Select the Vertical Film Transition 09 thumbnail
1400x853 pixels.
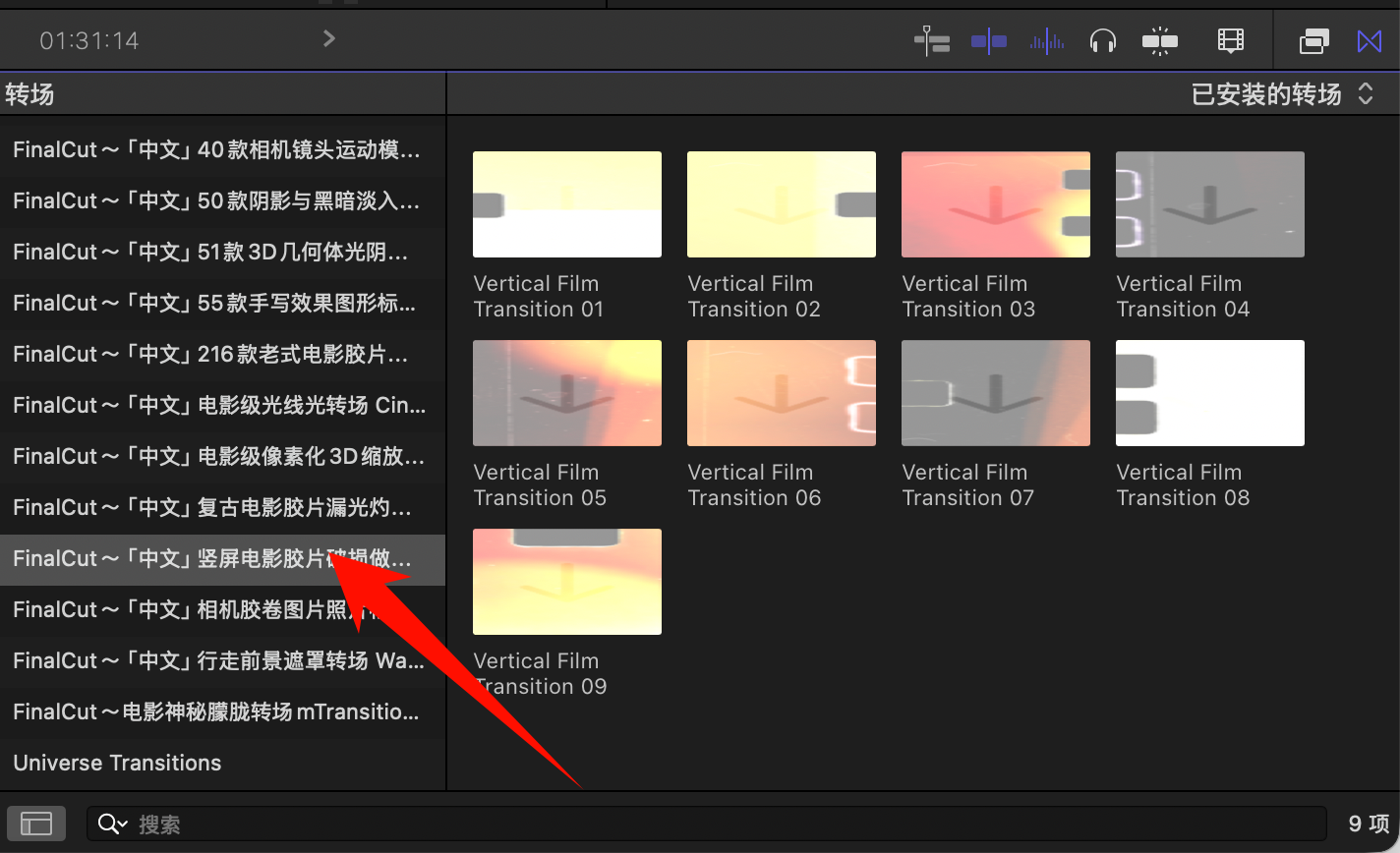tap(567, 582)
